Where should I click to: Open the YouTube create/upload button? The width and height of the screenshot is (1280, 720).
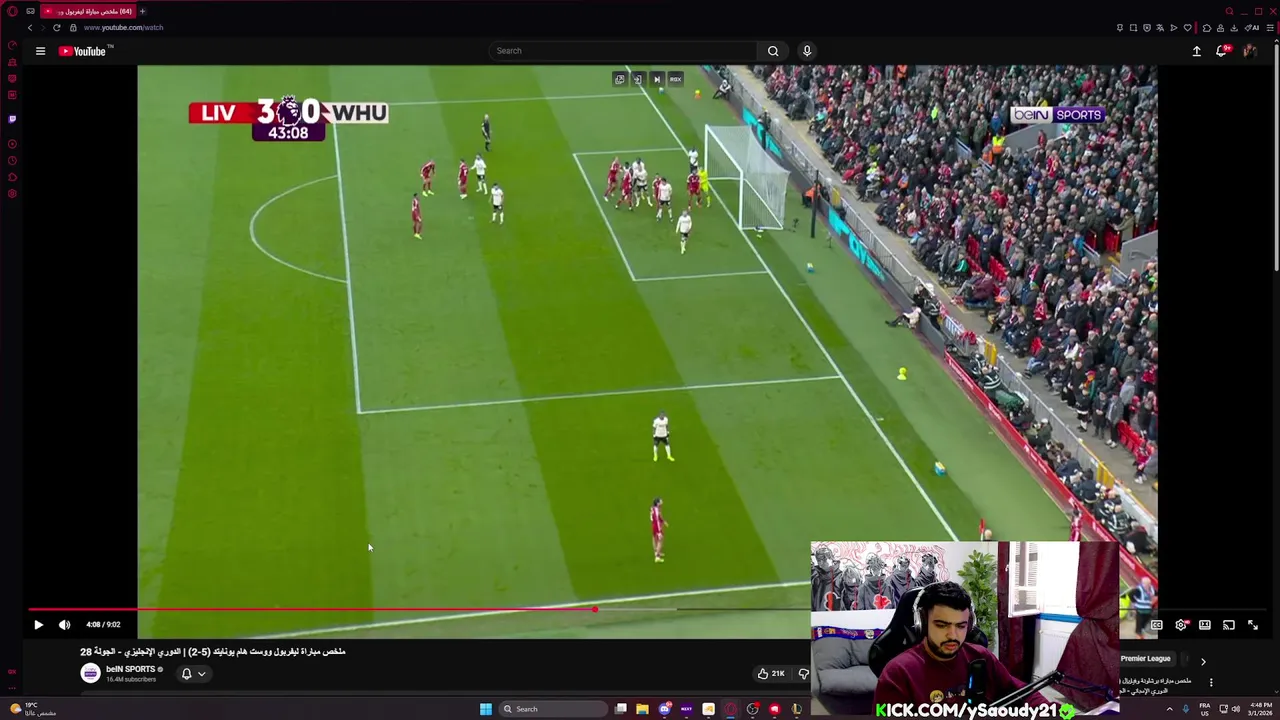click(1196, 51)
